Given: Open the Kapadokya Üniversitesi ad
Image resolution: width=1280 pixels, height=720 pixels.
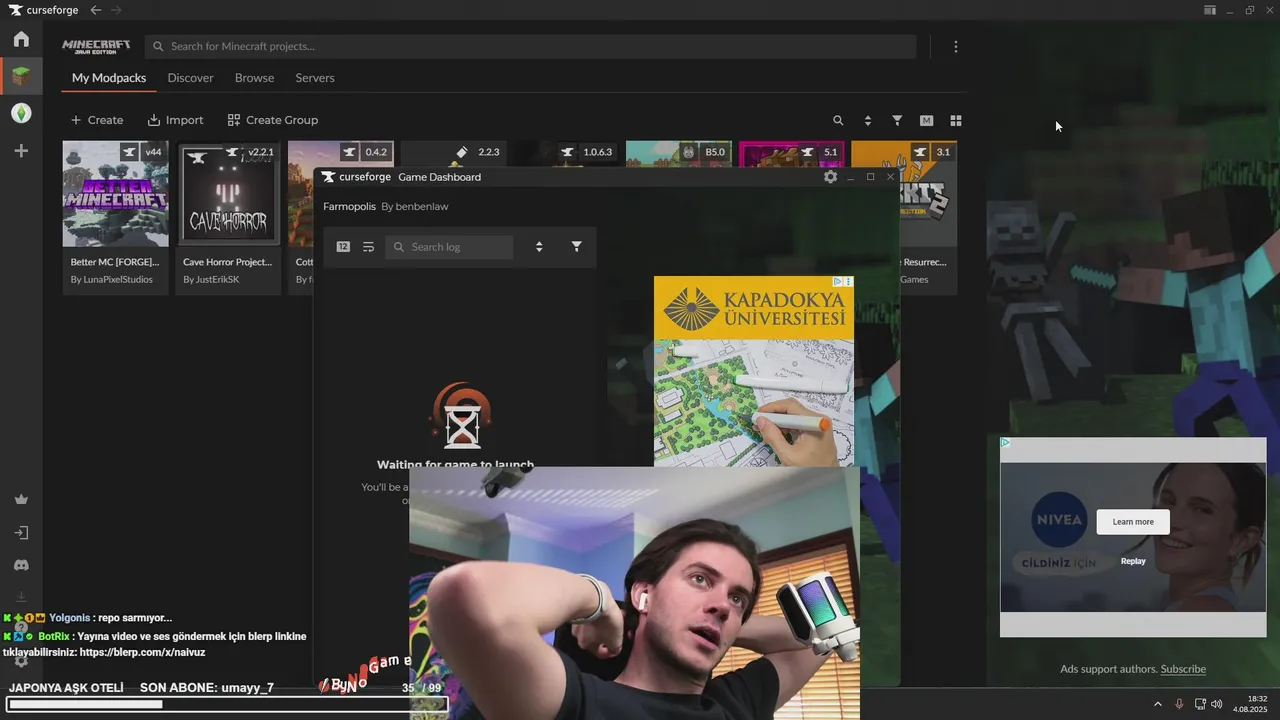Looking at the screenshot, I should click(754, 371).
